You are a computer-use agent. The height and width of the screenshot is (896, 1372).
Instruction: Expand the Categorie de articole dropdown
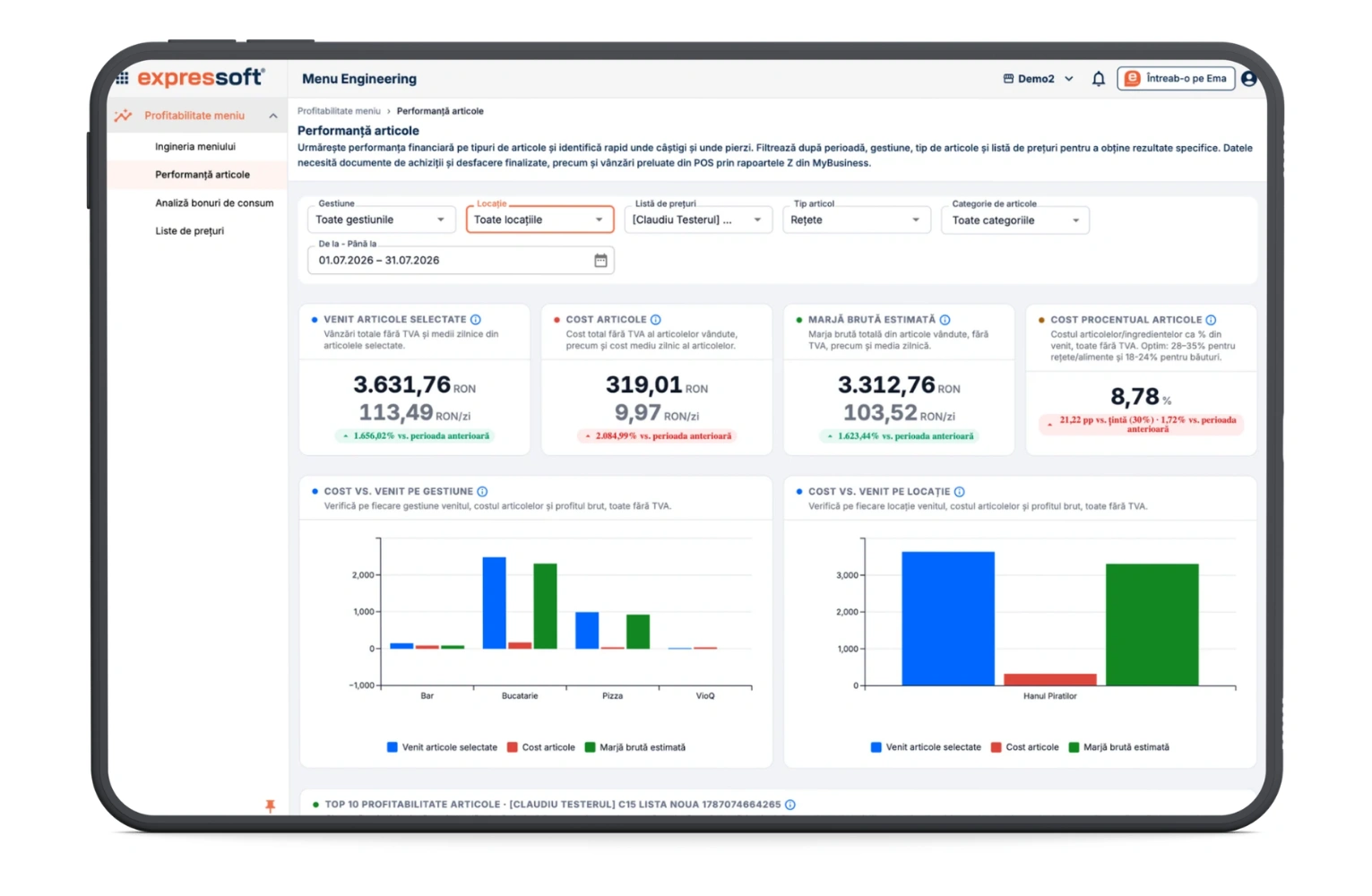coord(1014,220)
